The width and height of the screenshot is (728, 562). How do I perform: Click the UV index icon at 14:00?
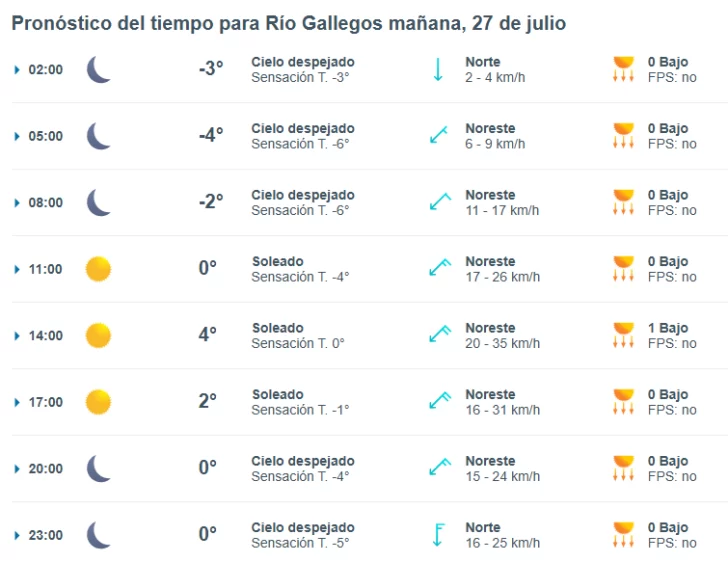click(623, 335)
